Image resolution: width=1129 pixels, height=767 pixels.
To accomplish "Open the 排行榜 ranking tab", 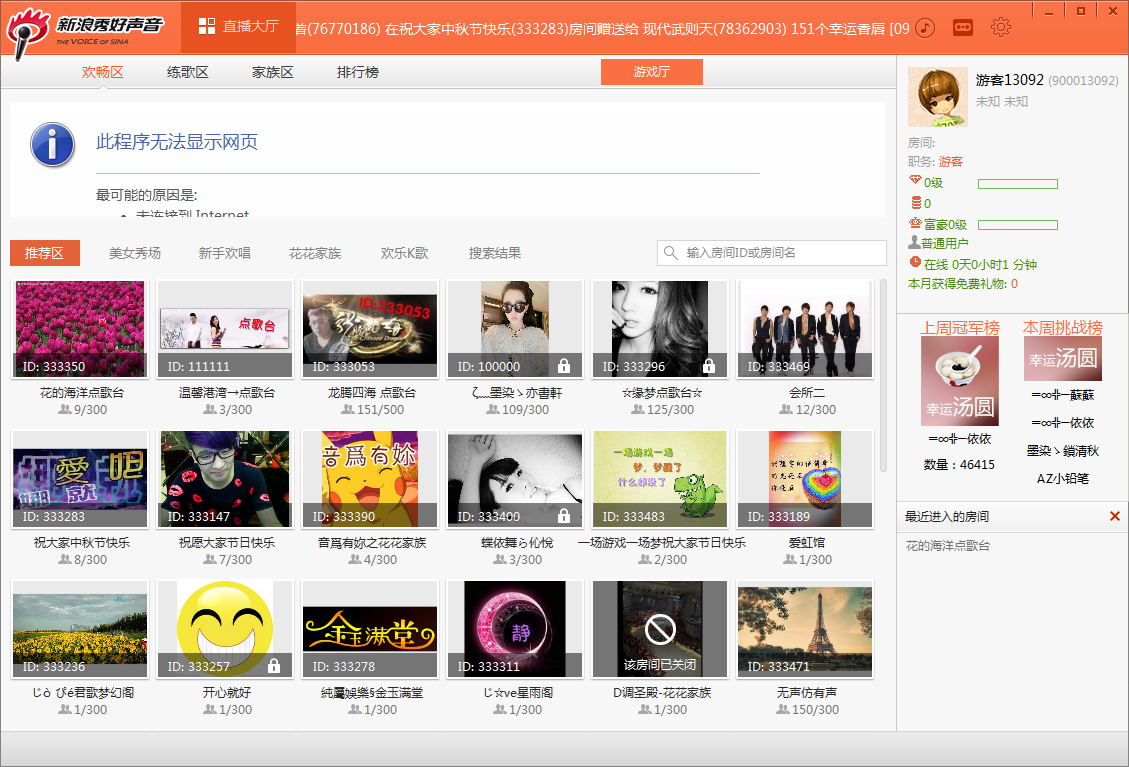I will coord(358,72).
